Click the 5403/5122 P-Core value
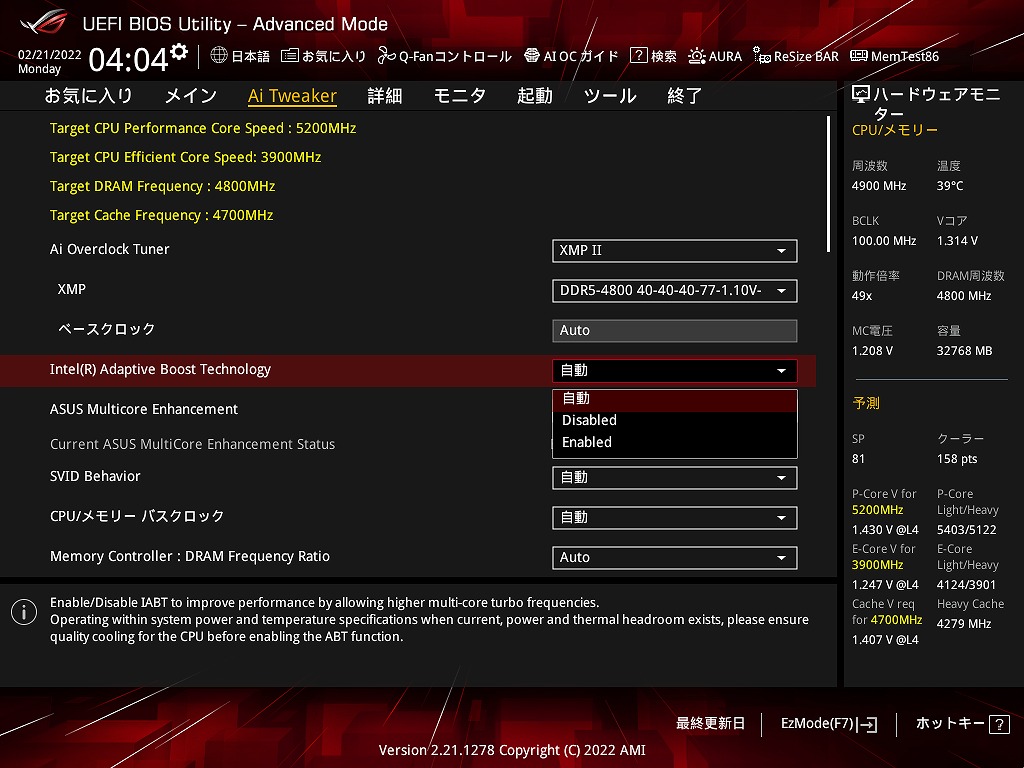The width and height of the screenshot is (1024, 768). pos(967,530)
